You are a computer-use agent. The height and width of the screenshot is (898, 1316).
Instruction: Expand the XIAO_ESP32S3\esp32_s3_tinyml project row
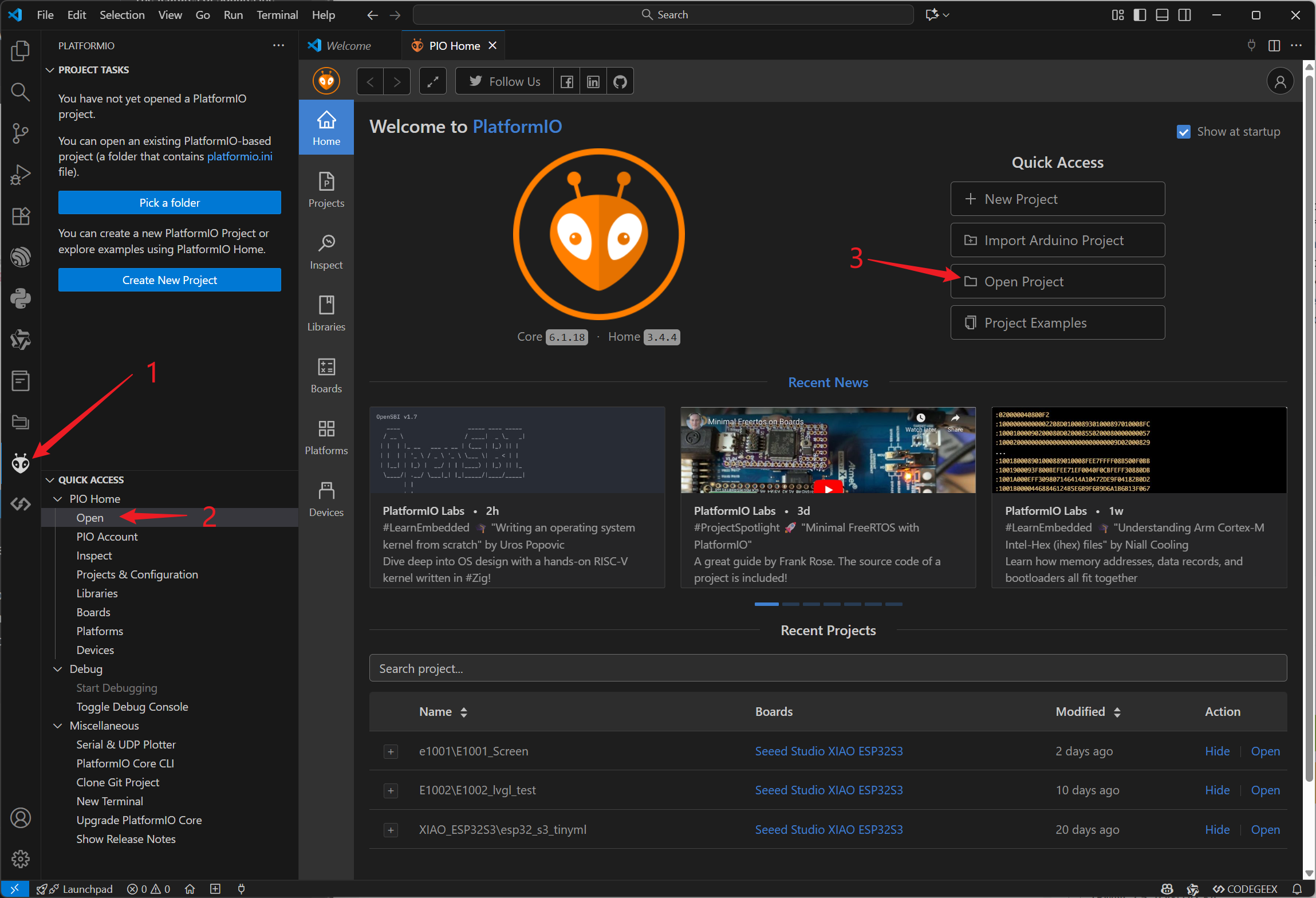pyautogui.click(x=391, y=830)
